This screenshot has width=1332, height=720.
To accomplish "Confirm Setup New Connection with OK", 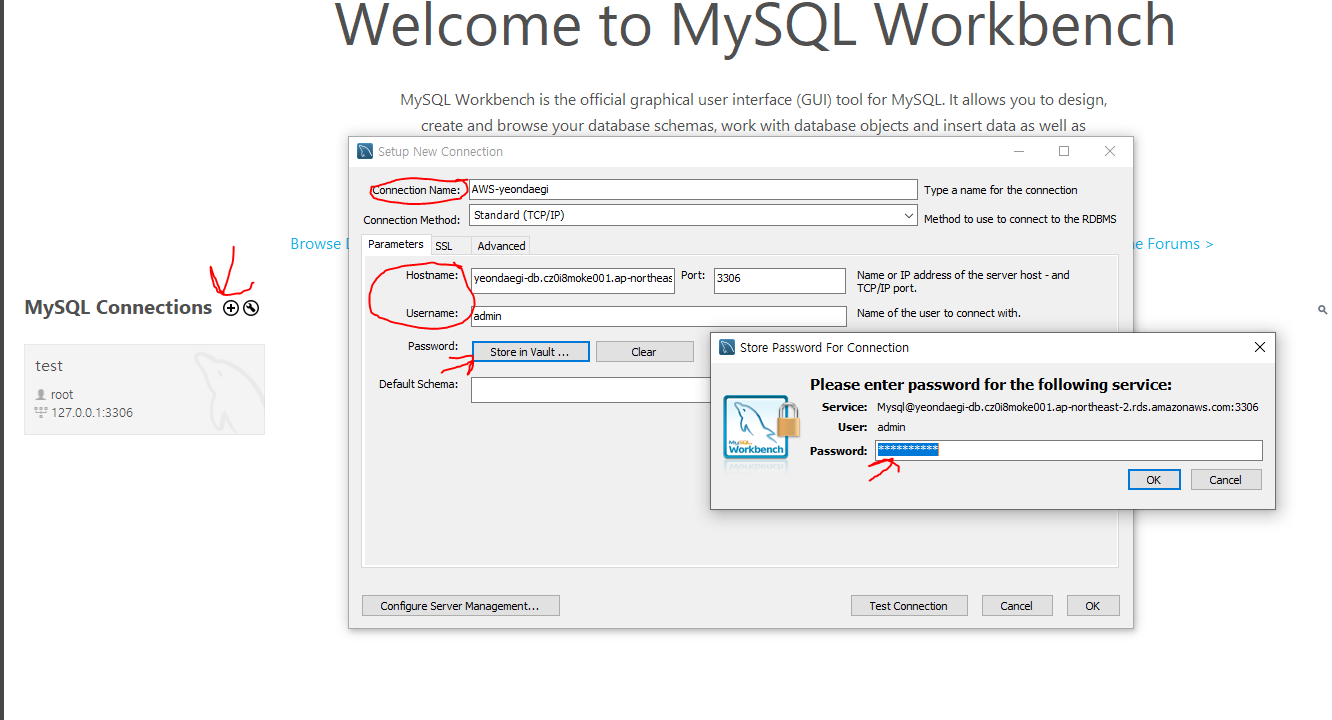I will [x=1093, y=605].
